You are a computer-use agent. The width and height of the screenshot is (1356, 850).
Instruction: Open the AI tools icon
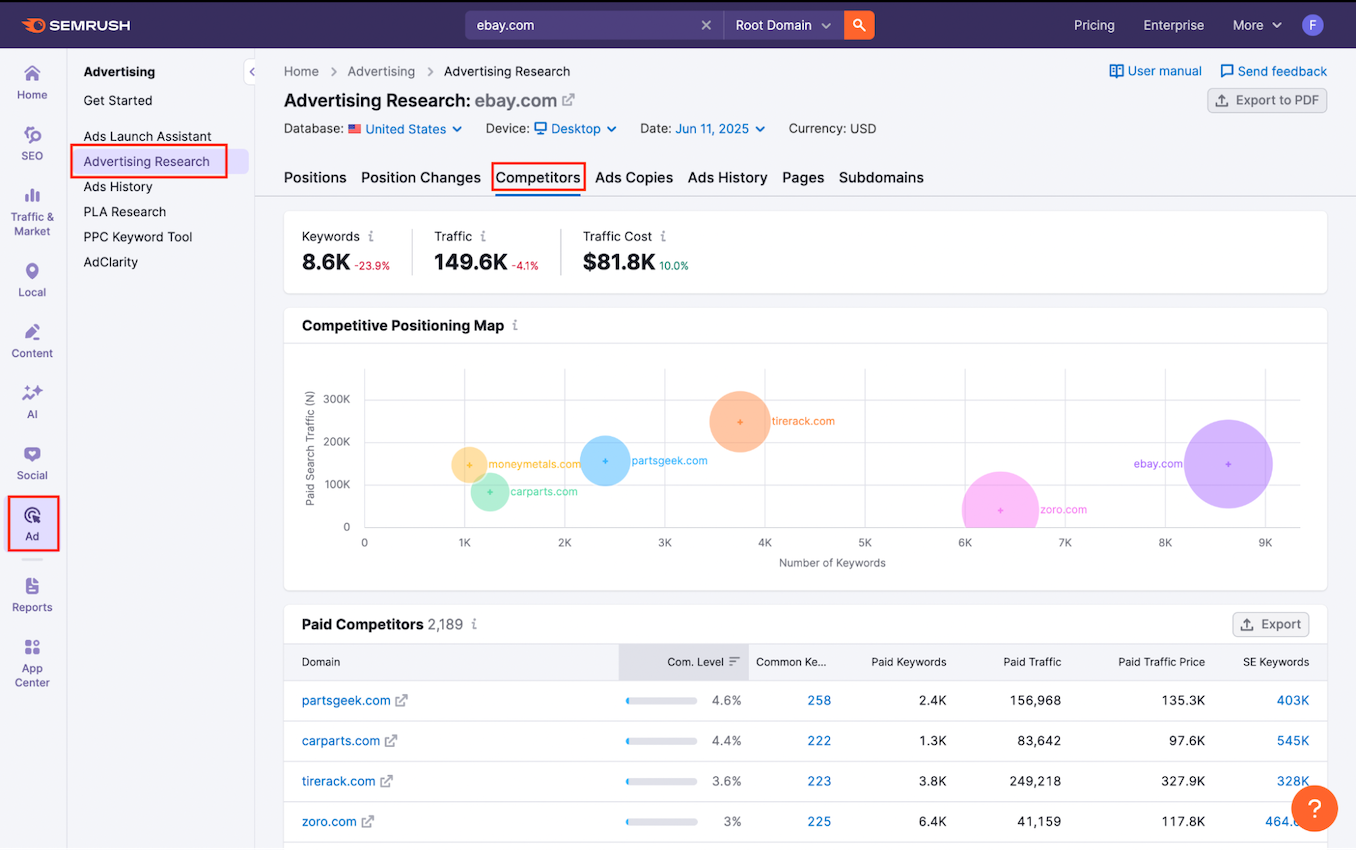pyautogui.click(x=32, y=401)
